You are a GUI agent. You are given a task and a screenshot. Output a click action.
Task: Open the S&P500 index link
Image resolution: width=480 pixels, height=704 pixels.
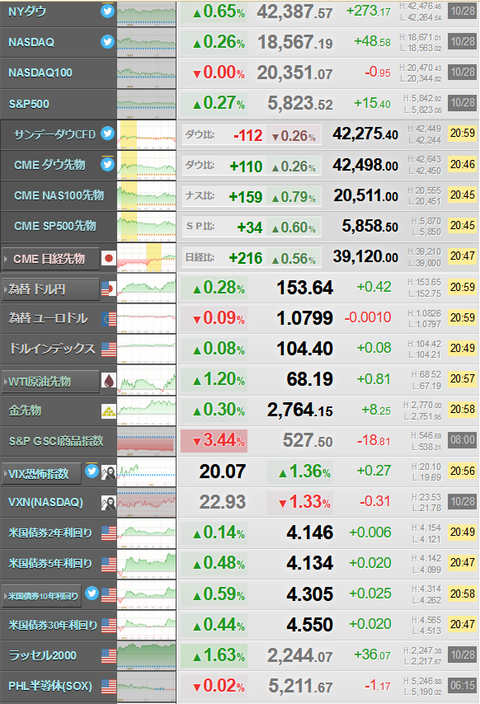[x=29, y=104]
